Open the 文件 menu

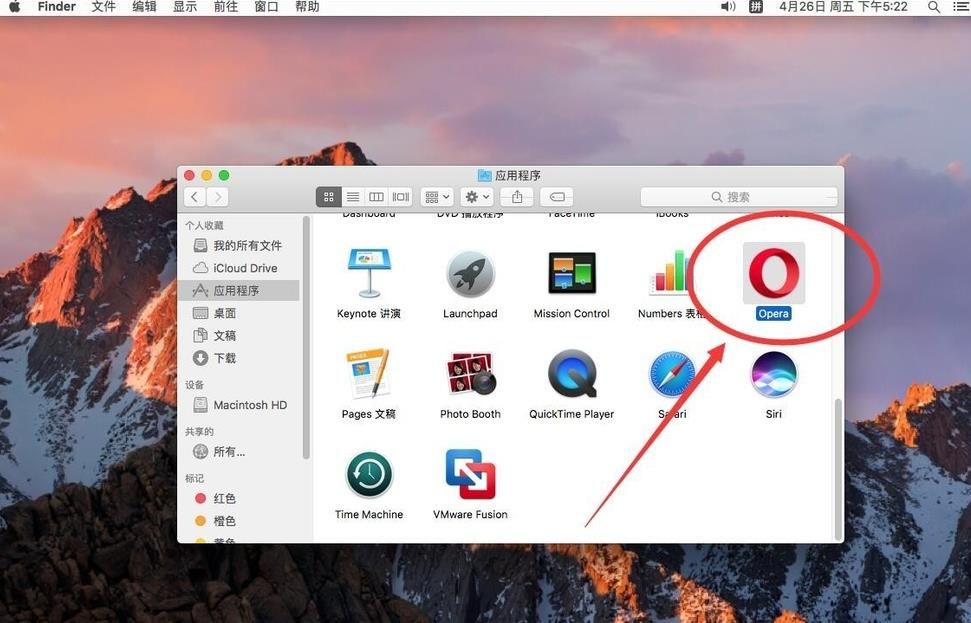pos(103,7)
